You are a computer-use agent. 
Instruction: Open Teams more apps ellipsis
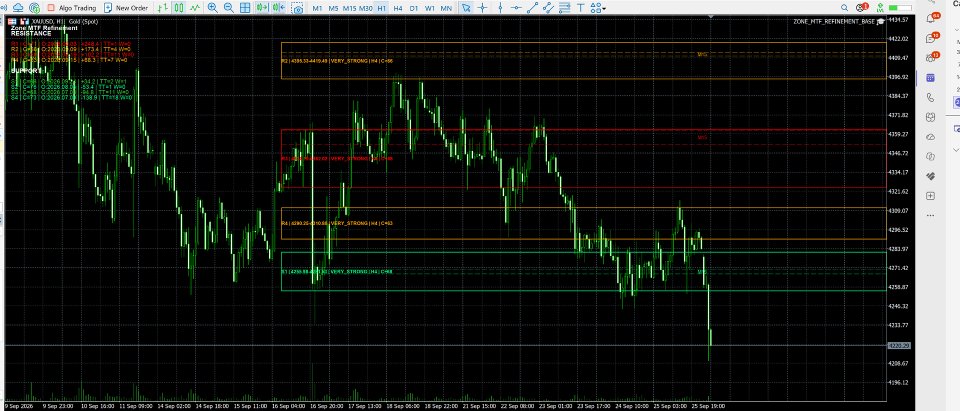931,216
